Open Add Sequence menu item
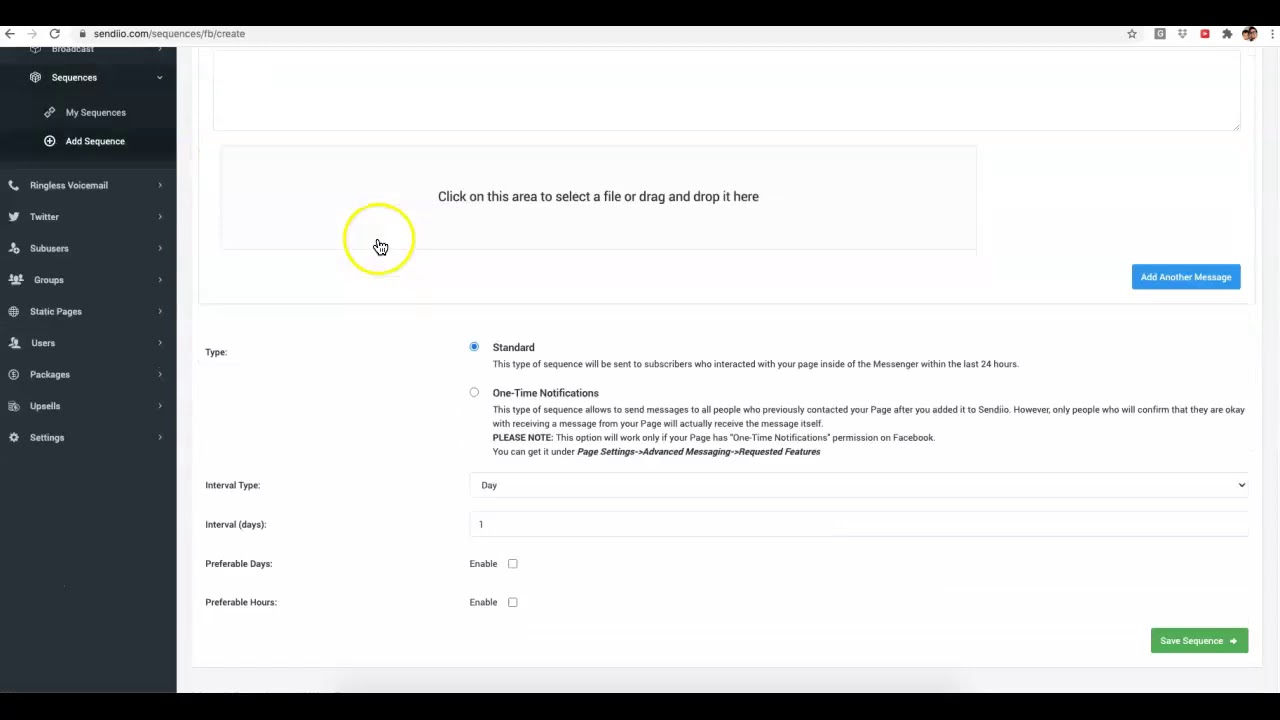The image size is (1280, 720). [x=95, y=141]
